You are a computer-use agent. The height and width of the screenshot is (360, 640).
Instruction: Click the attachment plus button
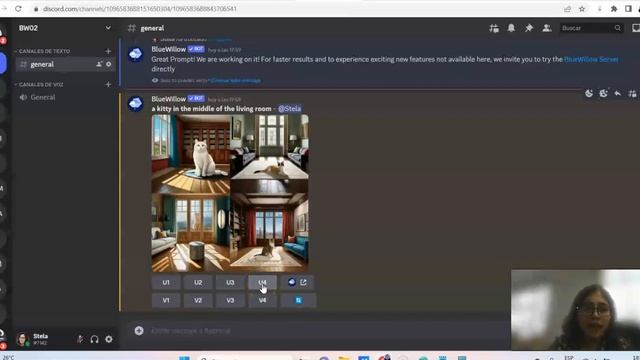click(139, 331)
